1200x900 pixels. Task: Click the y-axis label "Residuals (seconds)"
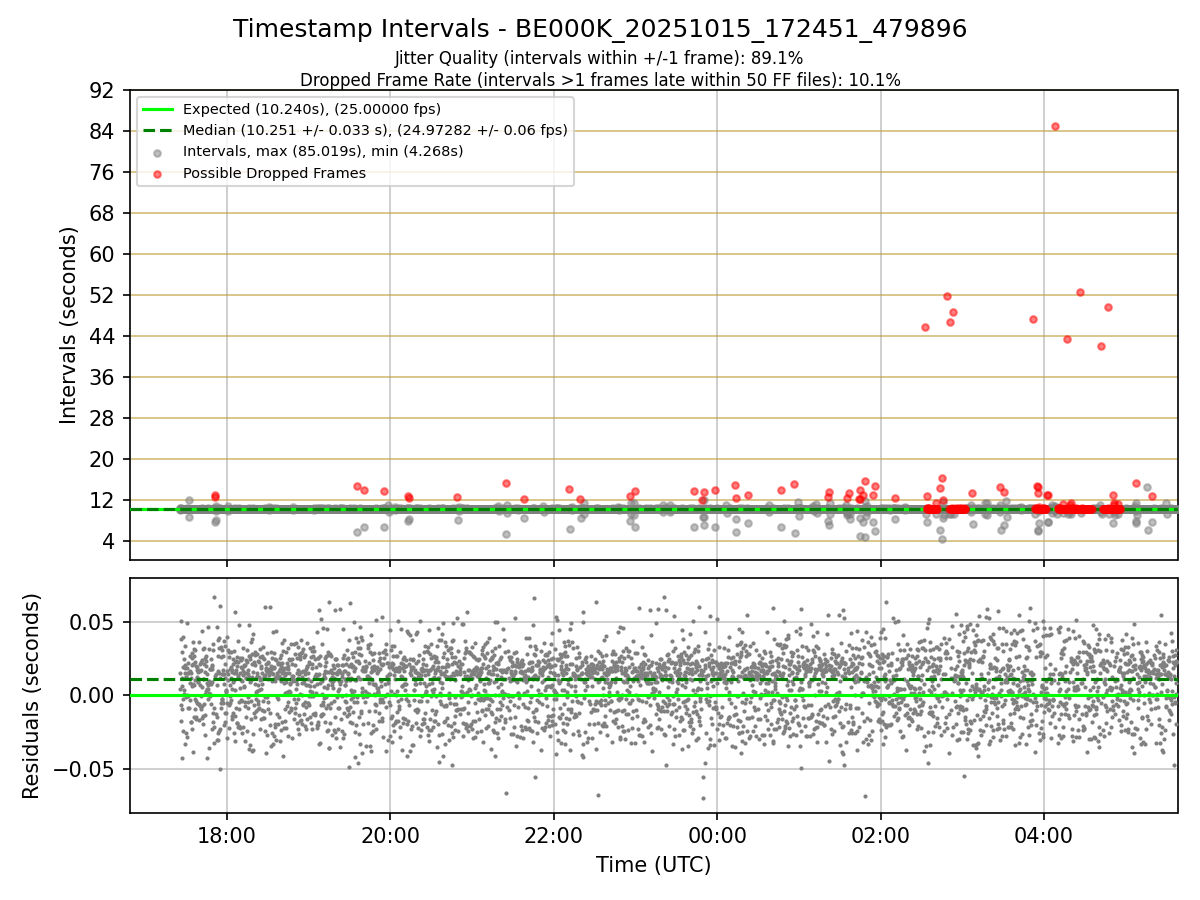(x=31, y=696)
